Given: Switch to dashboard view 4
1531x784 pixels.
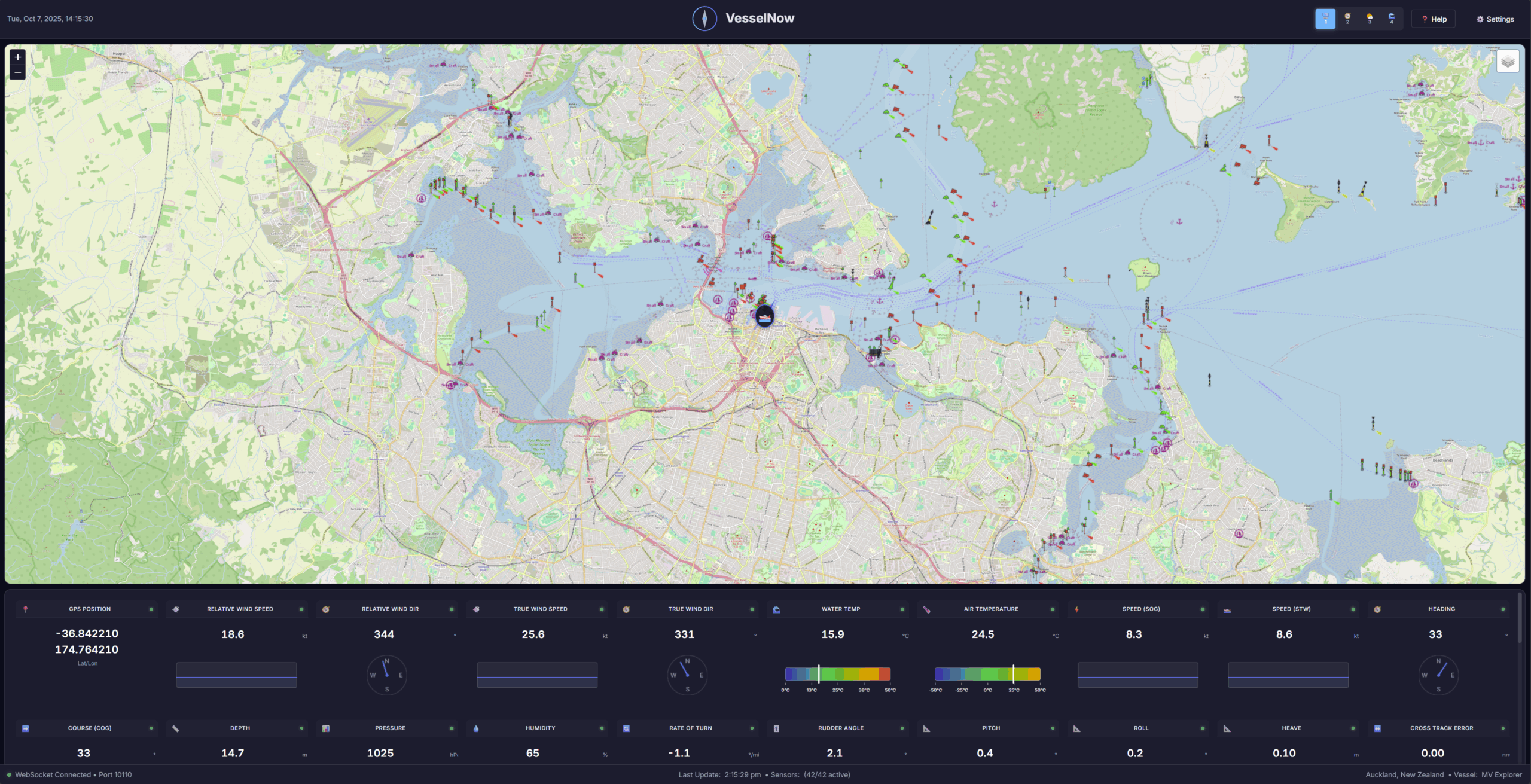Looking at the screenshot, I should (1392, 19).
